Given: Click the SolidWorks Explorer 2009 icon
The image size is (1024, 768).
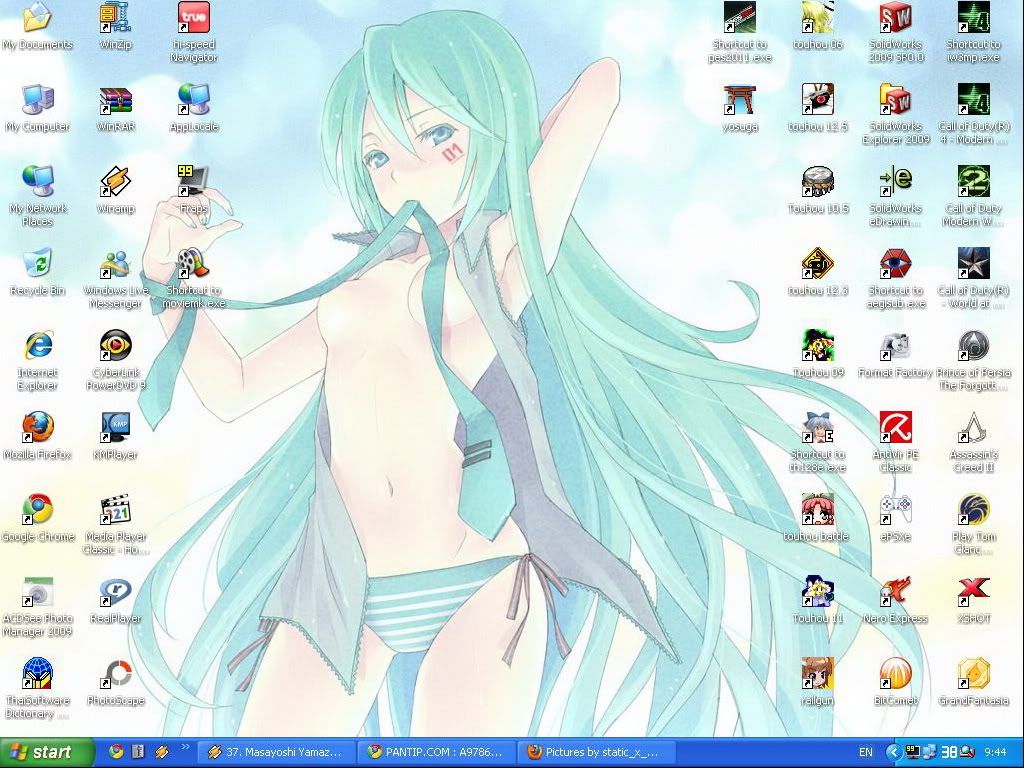Looking at the screenshot, I should [895, 99].
